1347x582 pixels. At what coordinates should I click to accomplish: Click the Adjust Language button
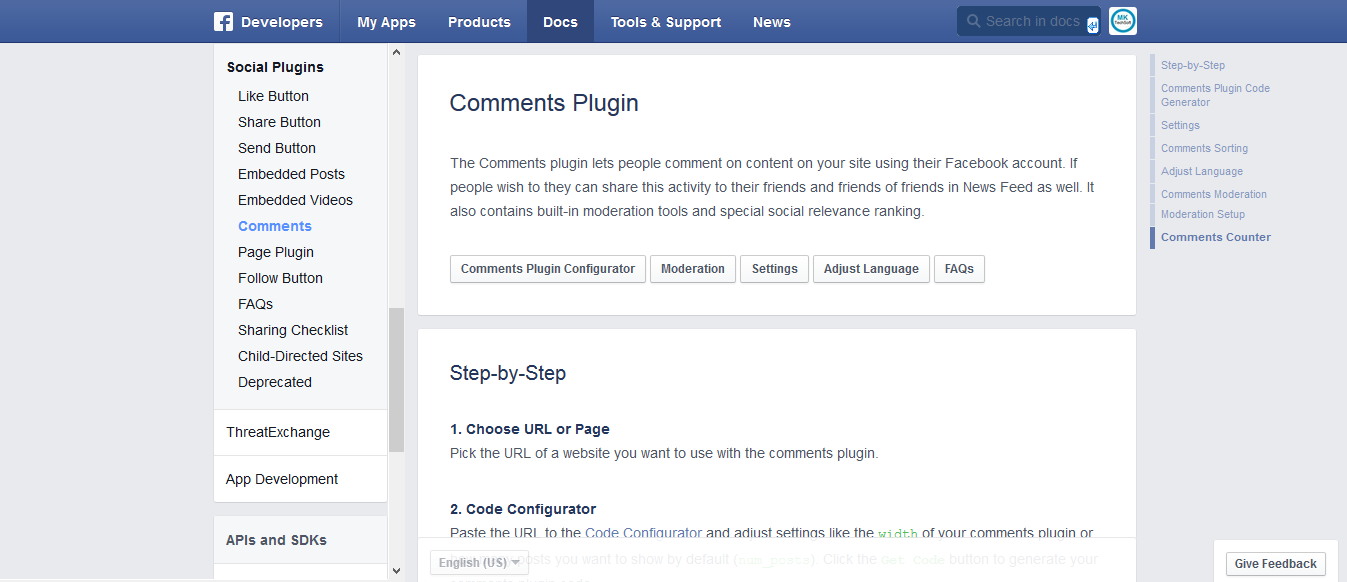point(871,269)
